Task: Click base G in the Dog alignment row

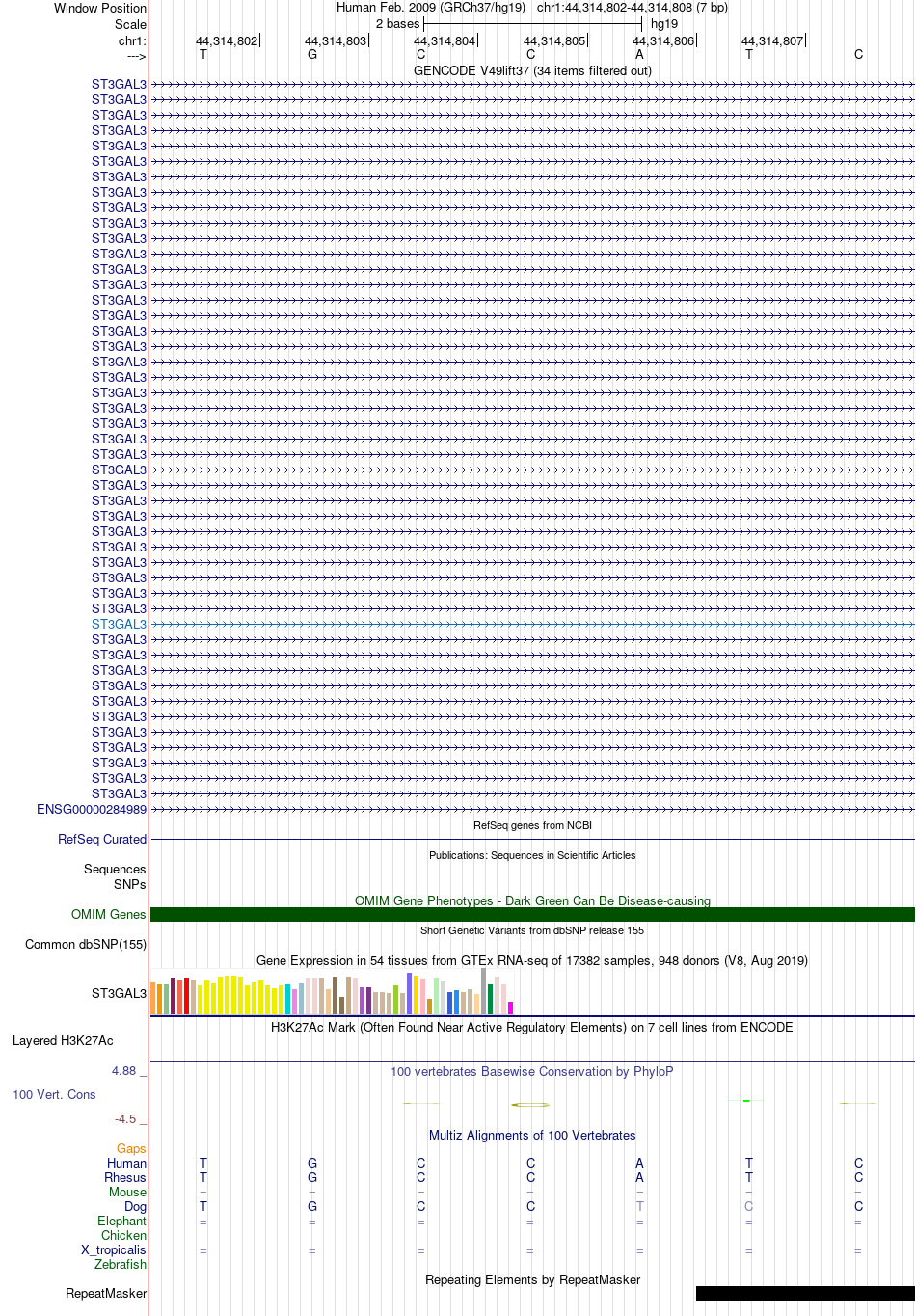Action: 312,1206
